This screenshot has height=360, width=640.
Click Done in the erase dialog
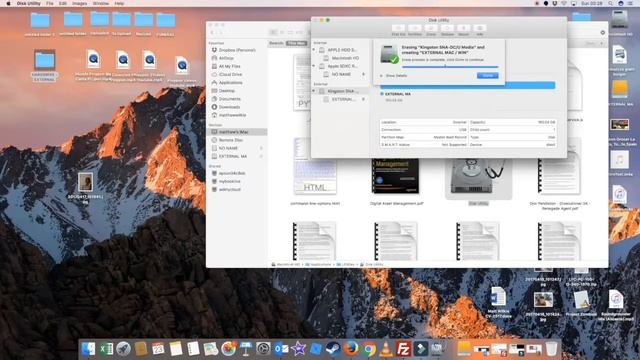[487, 76]
